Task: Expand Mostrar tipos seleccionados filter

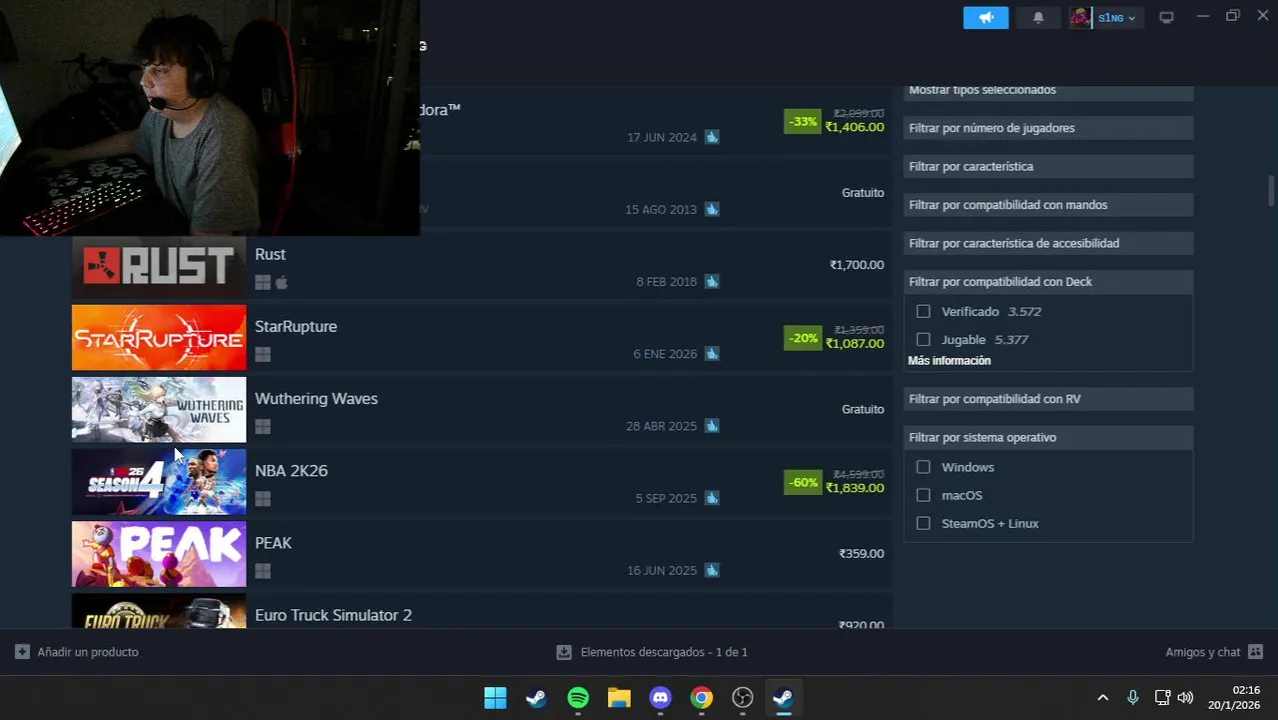Action: click(x=1048, y=90)
